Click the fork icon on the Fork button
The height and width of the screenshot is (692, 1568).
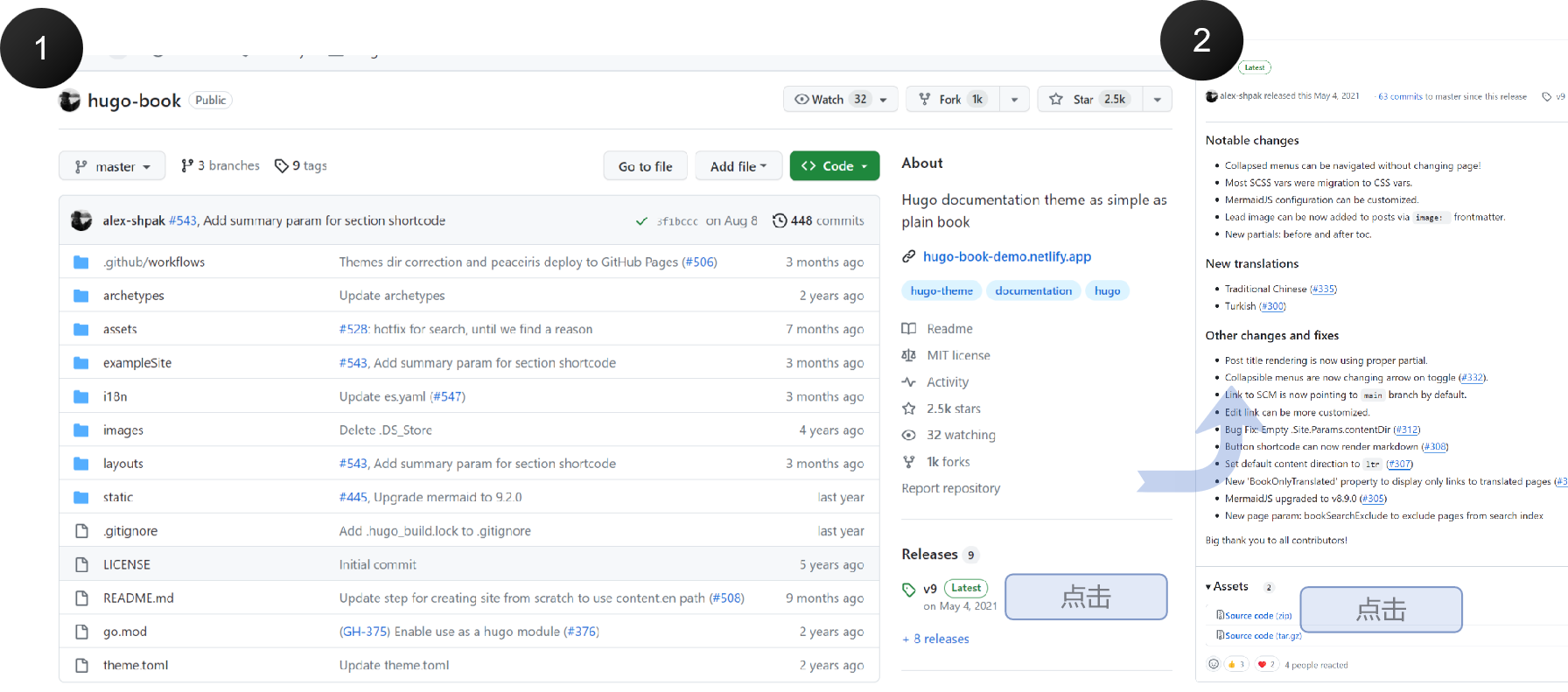point(925,100)
